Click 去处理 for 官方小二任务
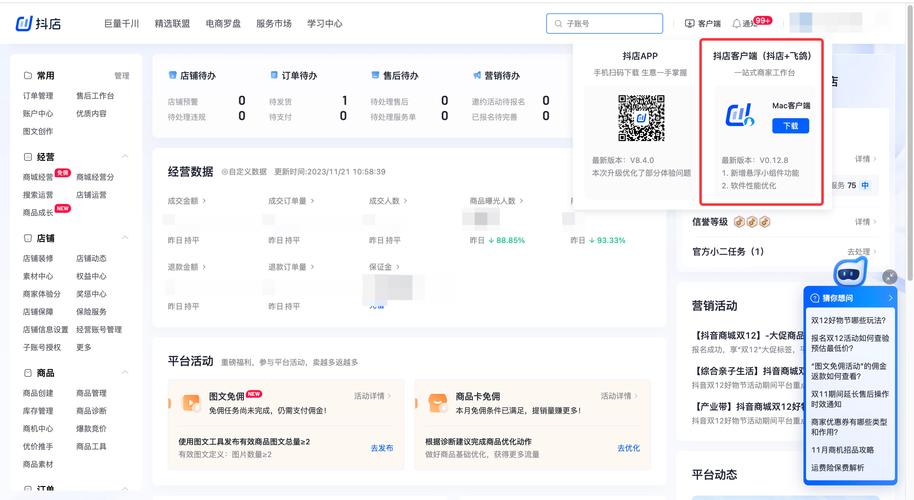 pos(862,252)
